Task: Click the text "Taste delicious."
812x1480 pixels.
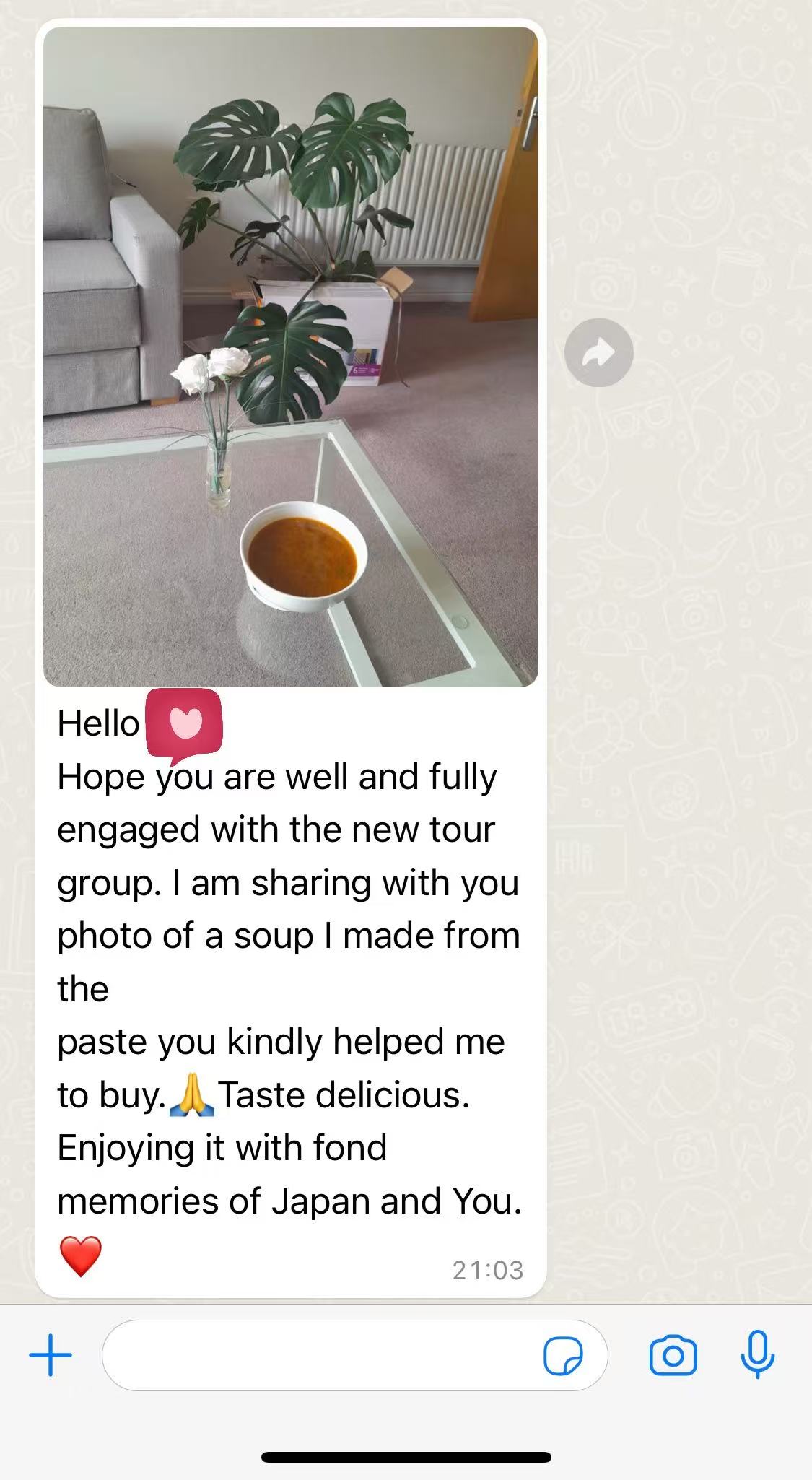Action: tap(344, 1094)
